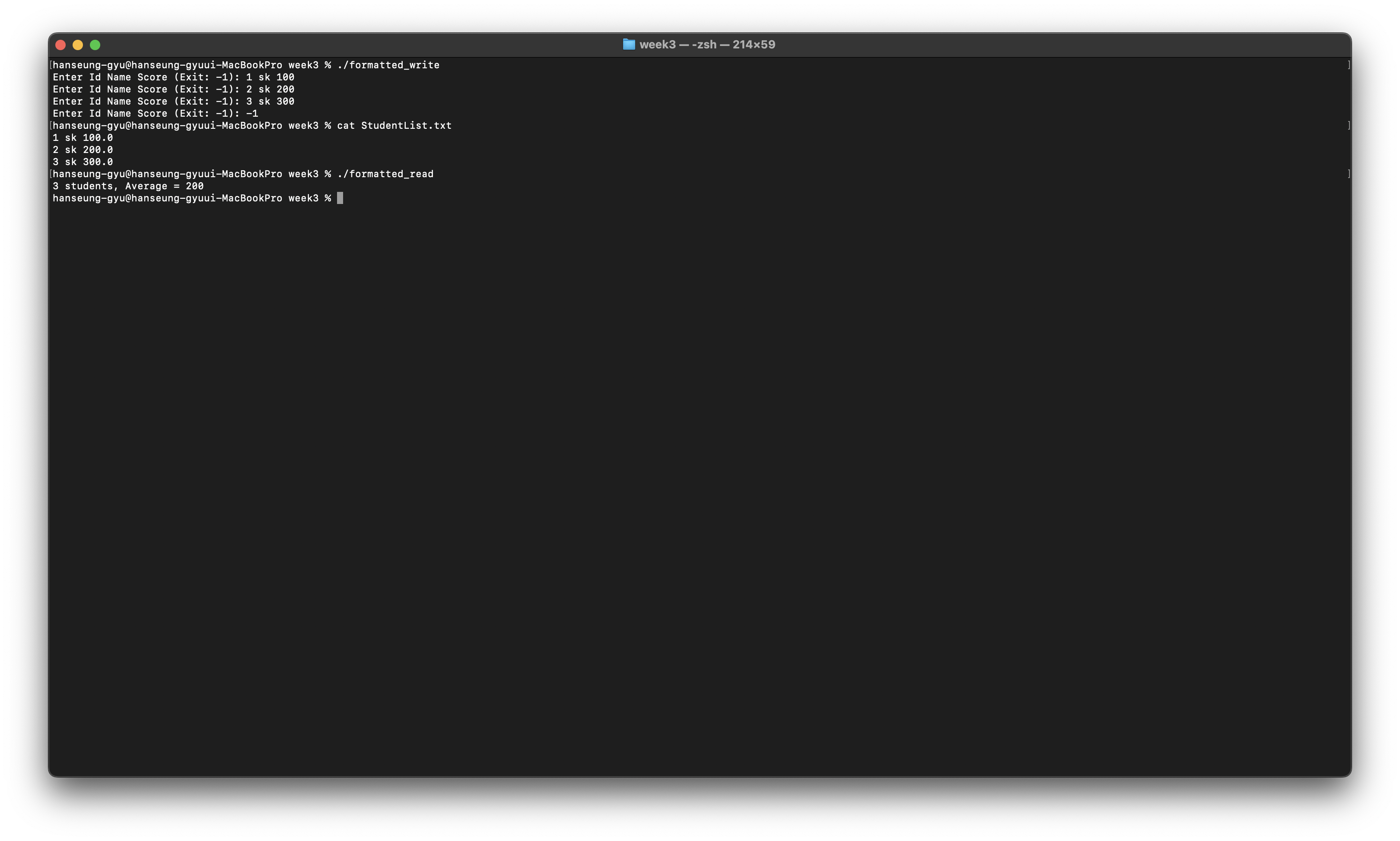This screenshot has width=1400, height=841.
Task: Click the yellow minimize window button
Action: (78, 45)
